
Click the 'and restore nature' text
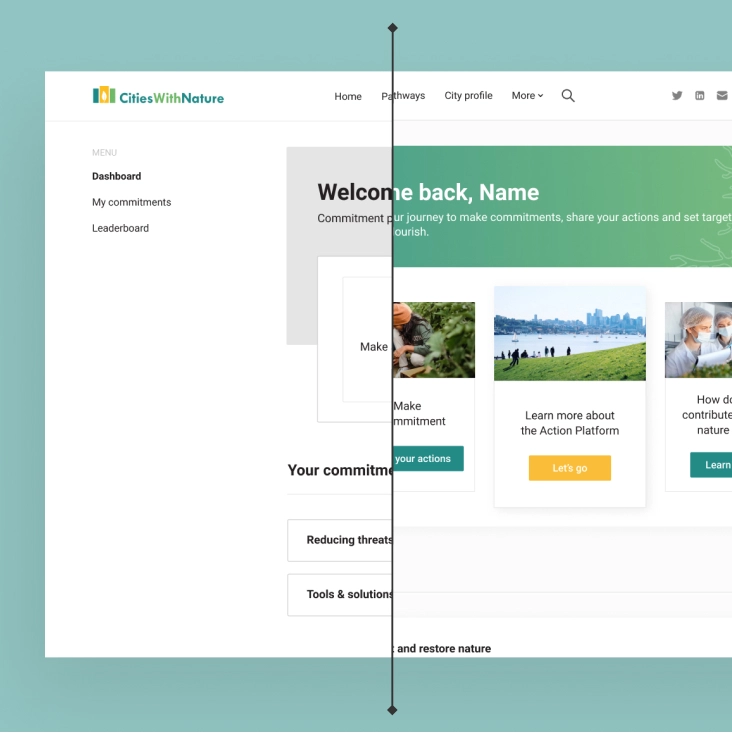(444, 649)
